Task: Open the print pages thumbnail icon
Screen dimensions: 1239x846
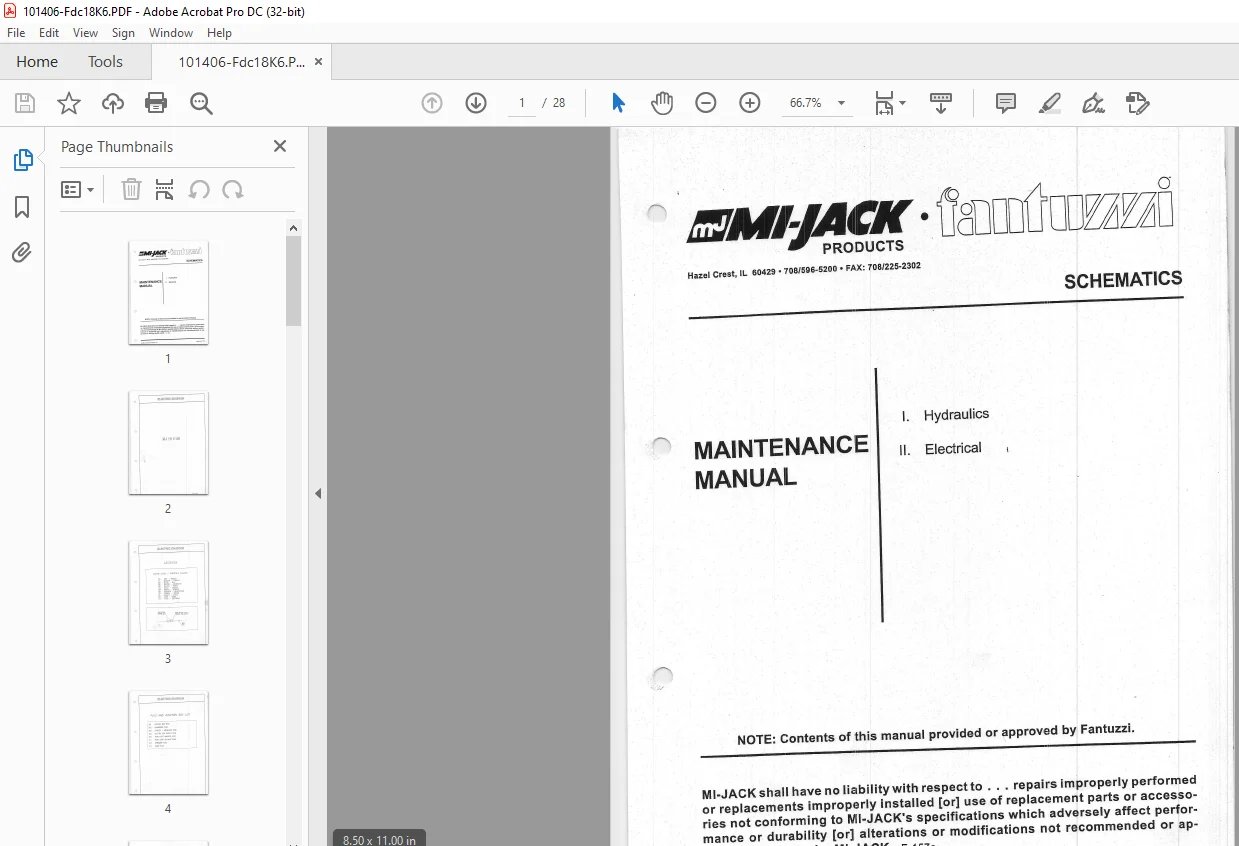Action: 165,189
